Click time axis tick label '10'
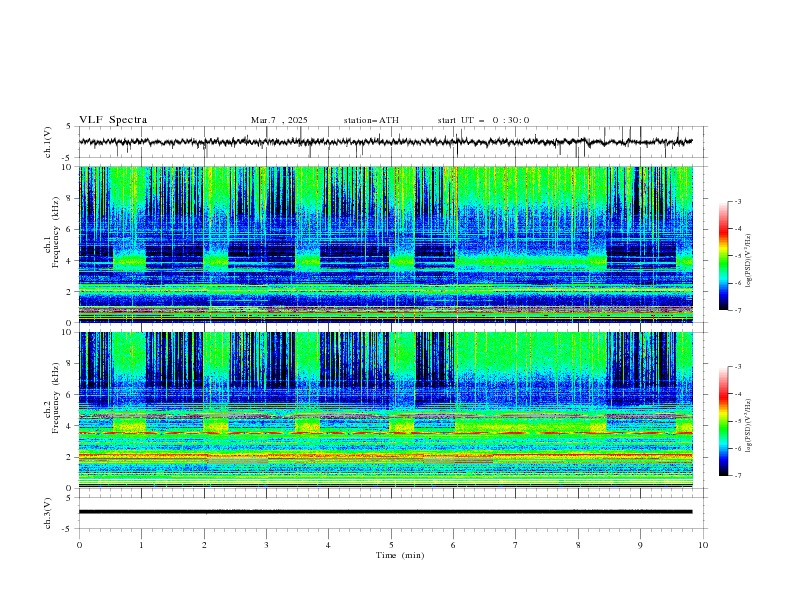This screenshot has width=792, height=612. [703, 545]
